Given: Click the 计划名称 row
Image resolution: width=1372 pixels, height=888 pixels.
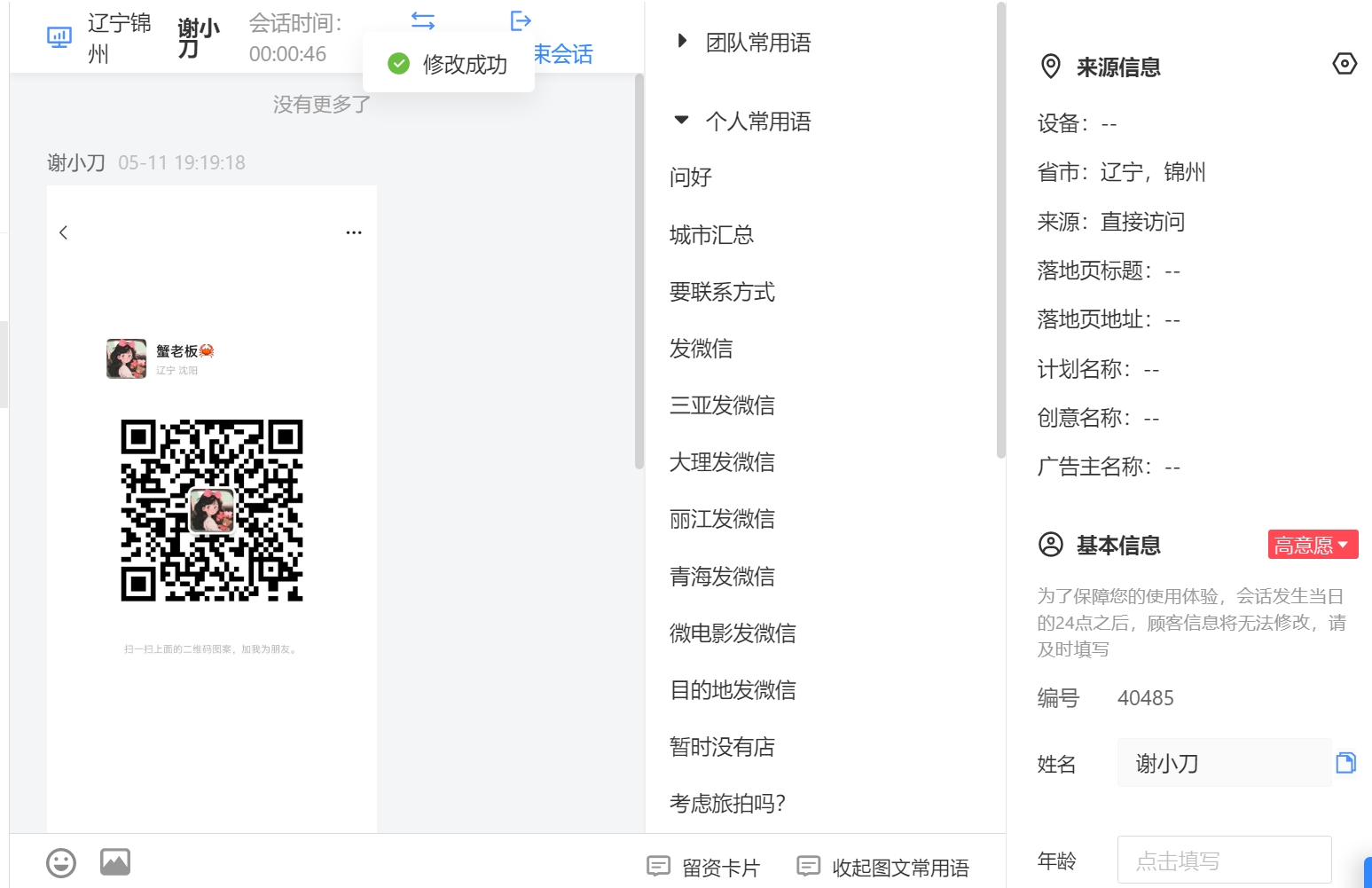Looking at the screenshot, I should (1099, 369).
